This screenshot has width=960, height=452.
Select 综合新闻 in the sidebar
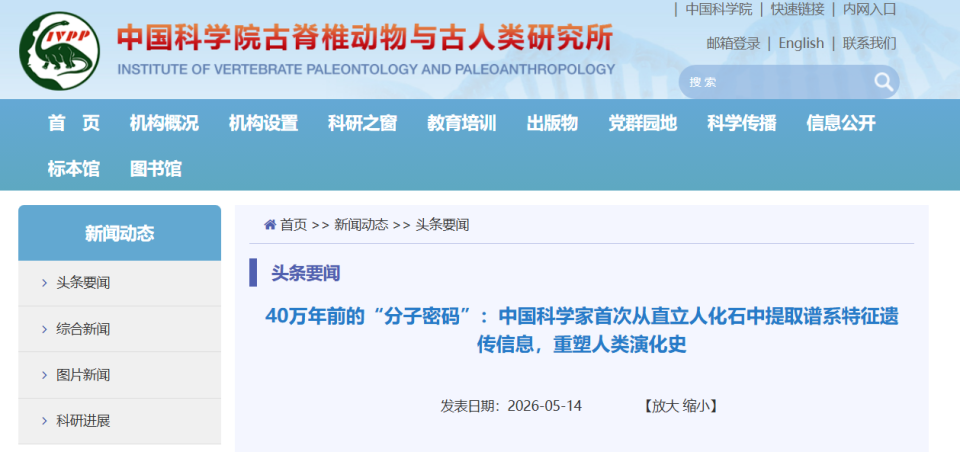[83, 329]
